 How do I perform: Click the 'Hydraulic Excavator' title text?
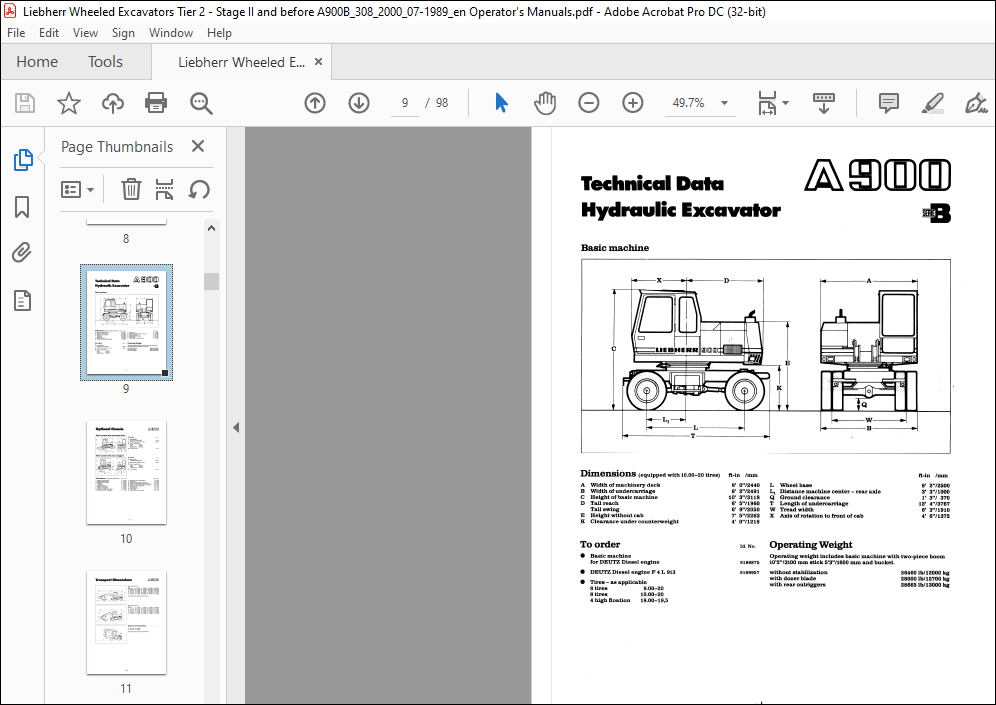pyautogui.click(x=680, y=210)
